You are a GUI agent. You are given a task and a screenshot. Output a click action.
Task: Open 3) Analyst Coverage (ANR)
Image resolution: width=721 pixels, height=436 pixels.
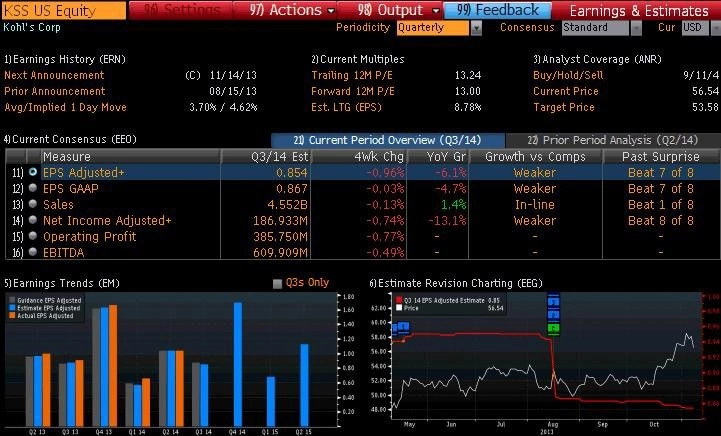[x=597, y=59]
